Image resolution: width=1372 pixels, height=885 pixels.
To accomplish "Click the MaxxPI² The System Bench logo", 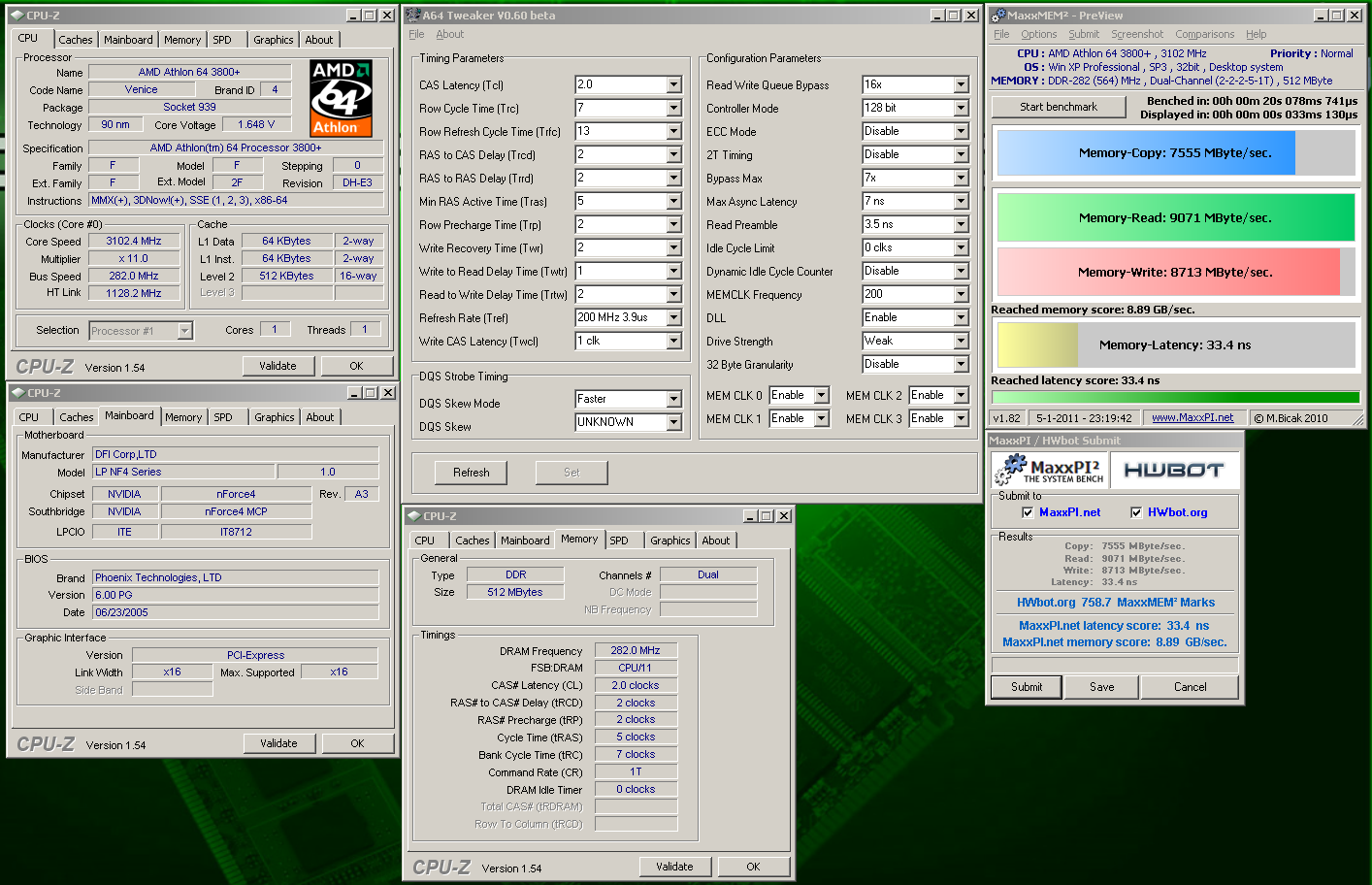I will click(x=1051, y=471).
